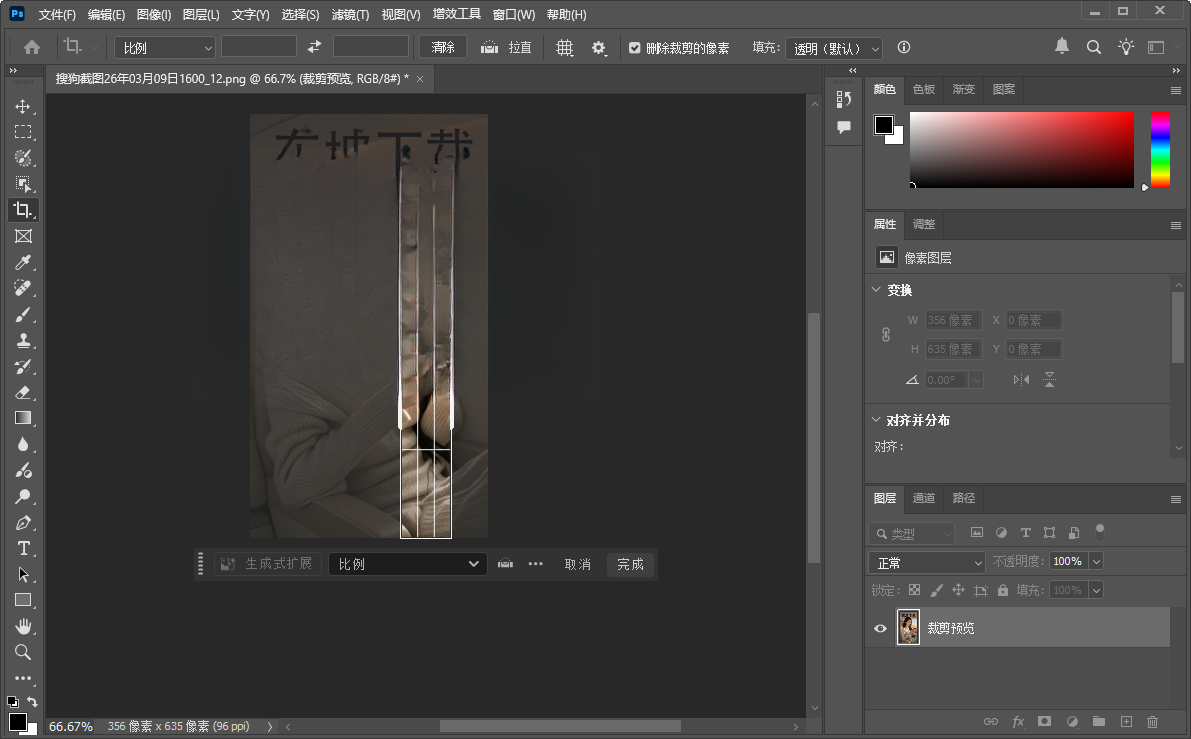The image size is (1191, 739).
Task: Toggle type layer filter icon
Action: pyautogui.click(x=1025, y=532)
